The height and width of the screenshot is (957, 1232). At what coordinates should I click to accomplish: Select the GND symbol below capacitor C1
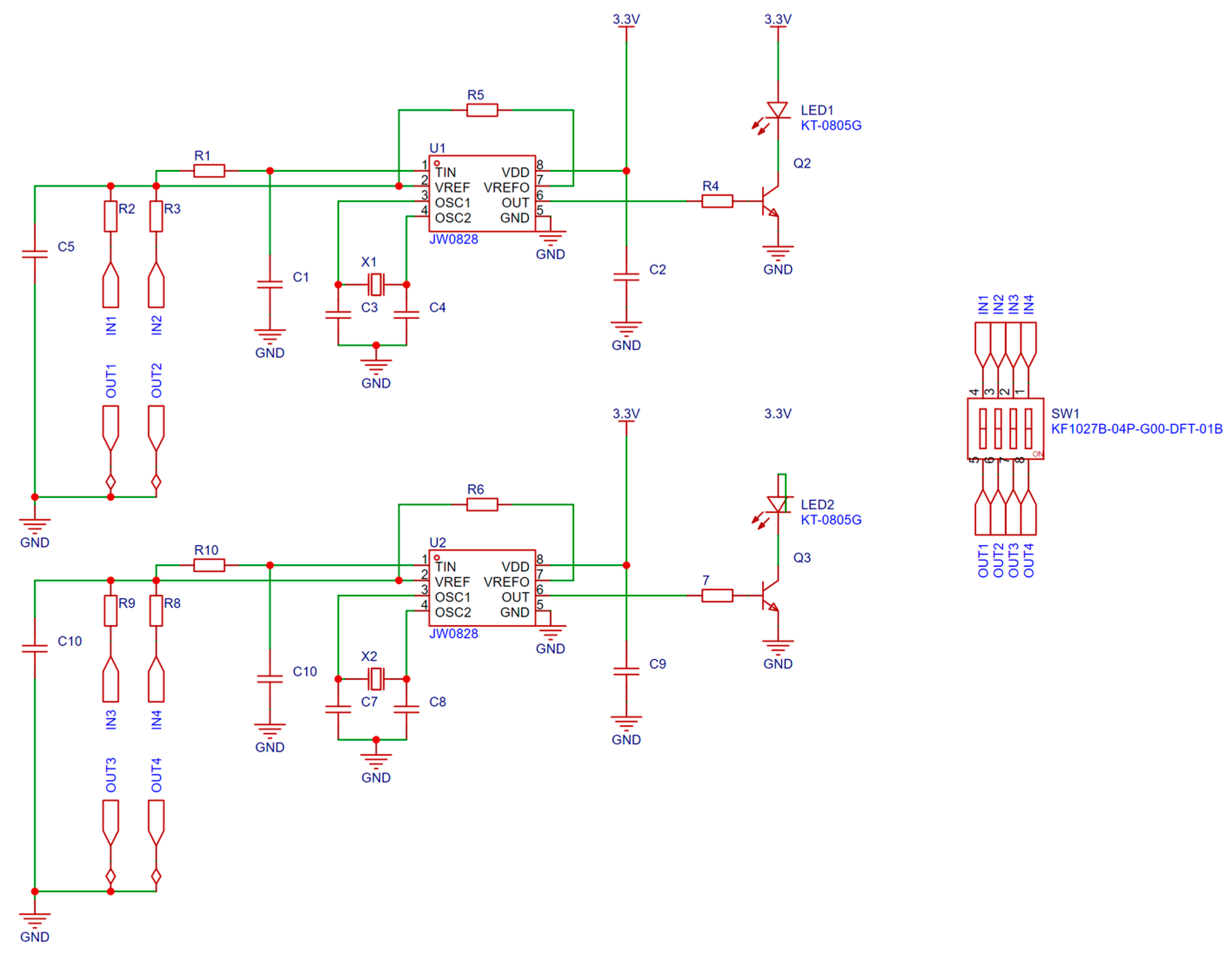pyautogui.click(x=270, y=337)
